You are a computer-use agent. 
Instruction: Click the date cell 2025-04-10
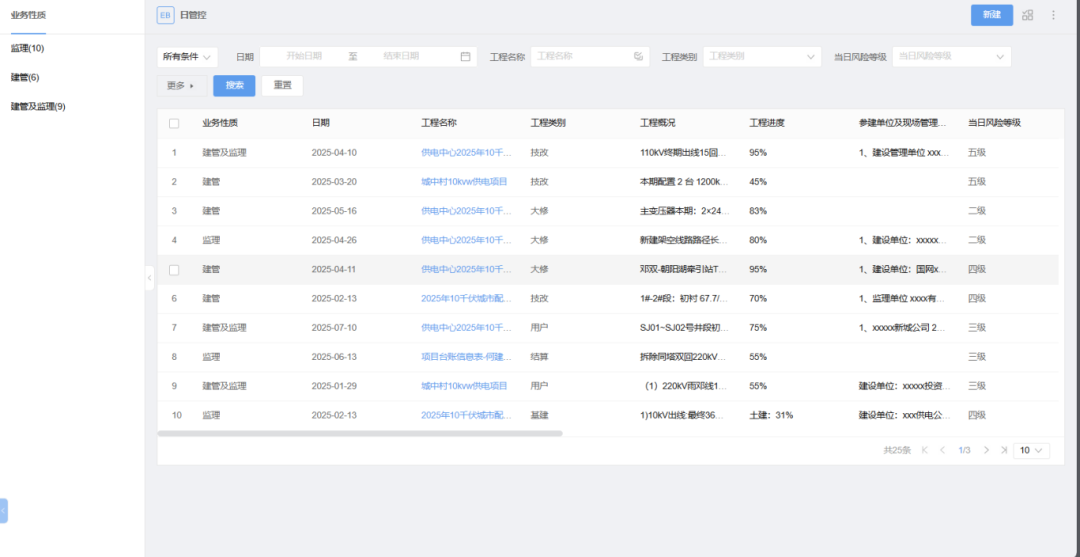tap(334, 153)
